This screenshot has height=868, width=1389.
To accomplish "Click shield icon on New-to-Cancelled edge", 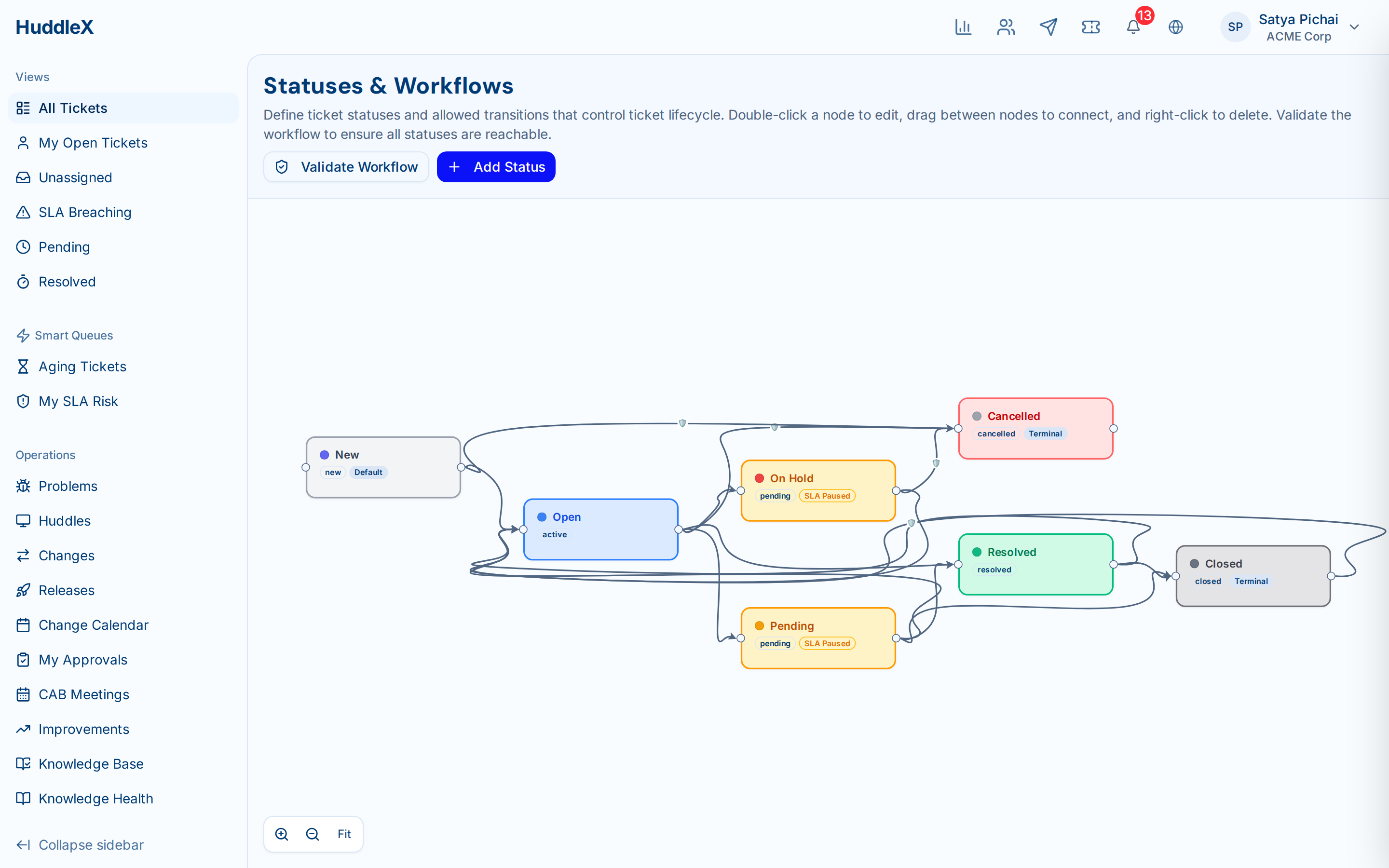I will point(682,423).
